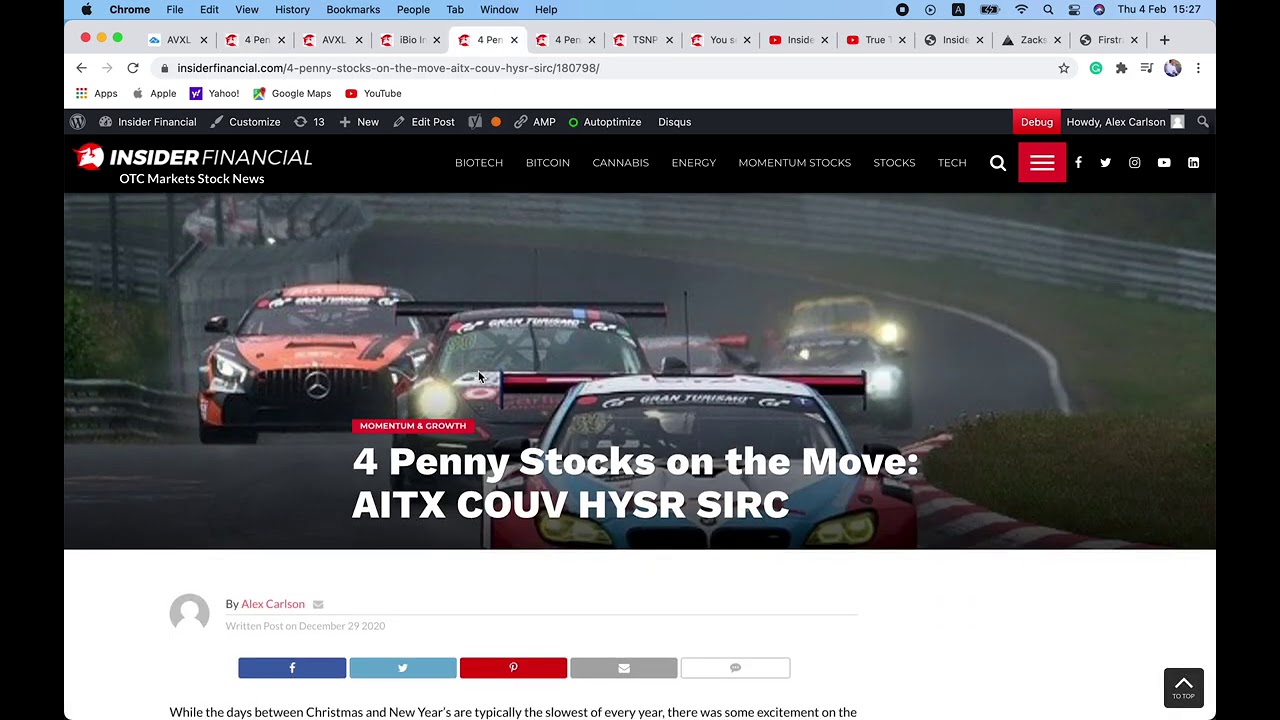This screenshot has width=1280, height=720.
Task: Visit the YouTube channel from header
Action: [1164, 163]
